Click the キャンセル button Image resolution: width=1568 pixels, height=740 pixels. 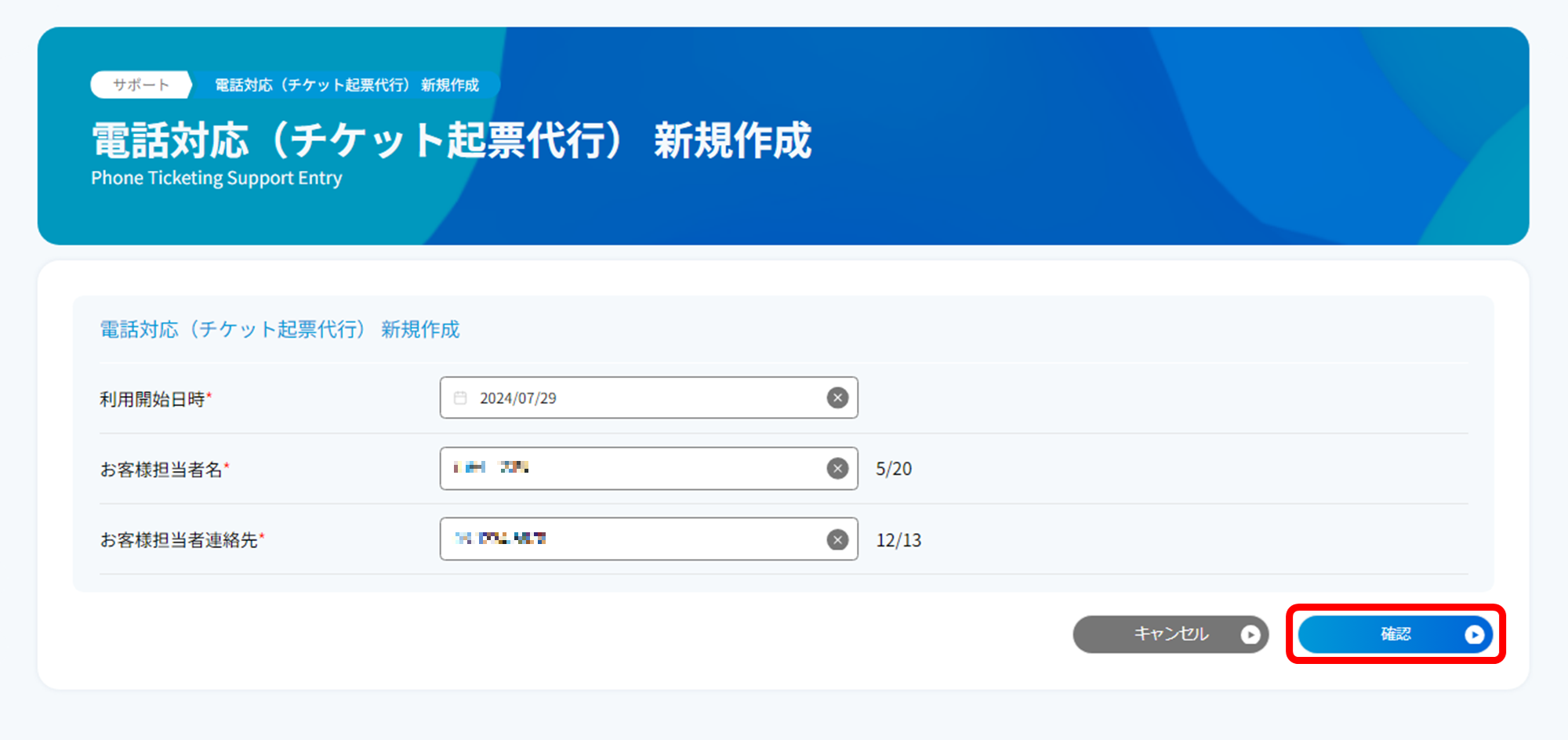(1171, 634)
